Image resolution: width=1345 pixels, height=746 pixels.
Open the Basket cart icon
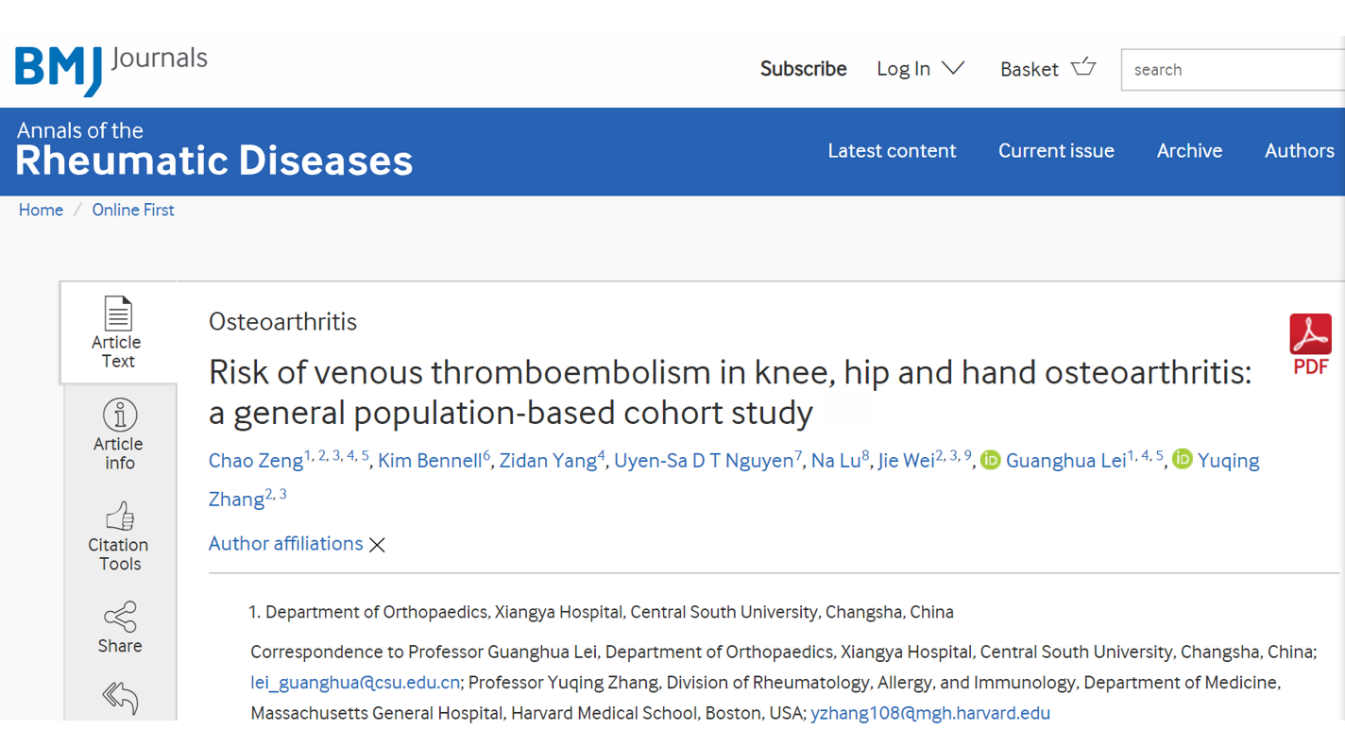(x=1083, y=68)
